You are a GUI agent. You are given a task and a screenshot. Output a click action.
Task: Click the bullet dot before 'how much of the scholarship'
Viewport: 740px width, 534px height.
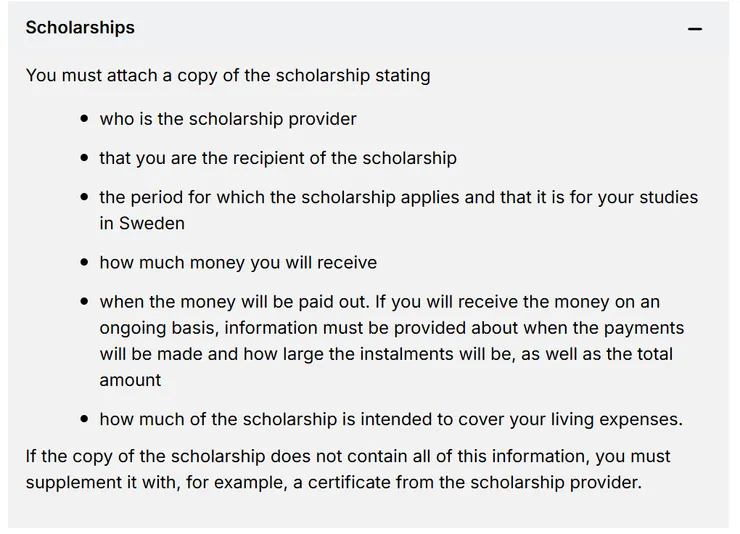tap(84, 419)
